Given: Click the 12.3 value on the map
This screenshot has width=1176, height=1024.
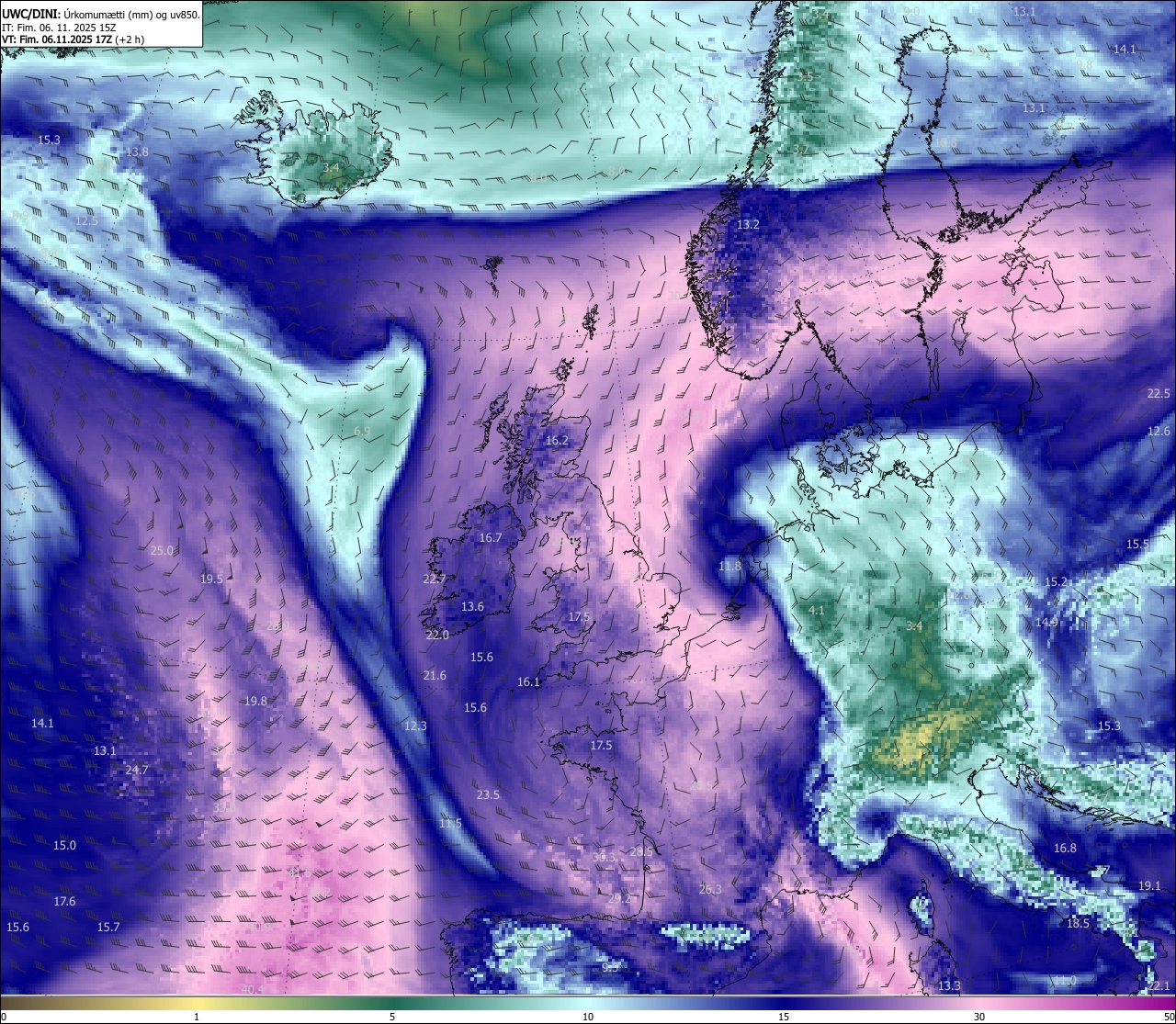Looking at the screenshot, I should 415,726.
